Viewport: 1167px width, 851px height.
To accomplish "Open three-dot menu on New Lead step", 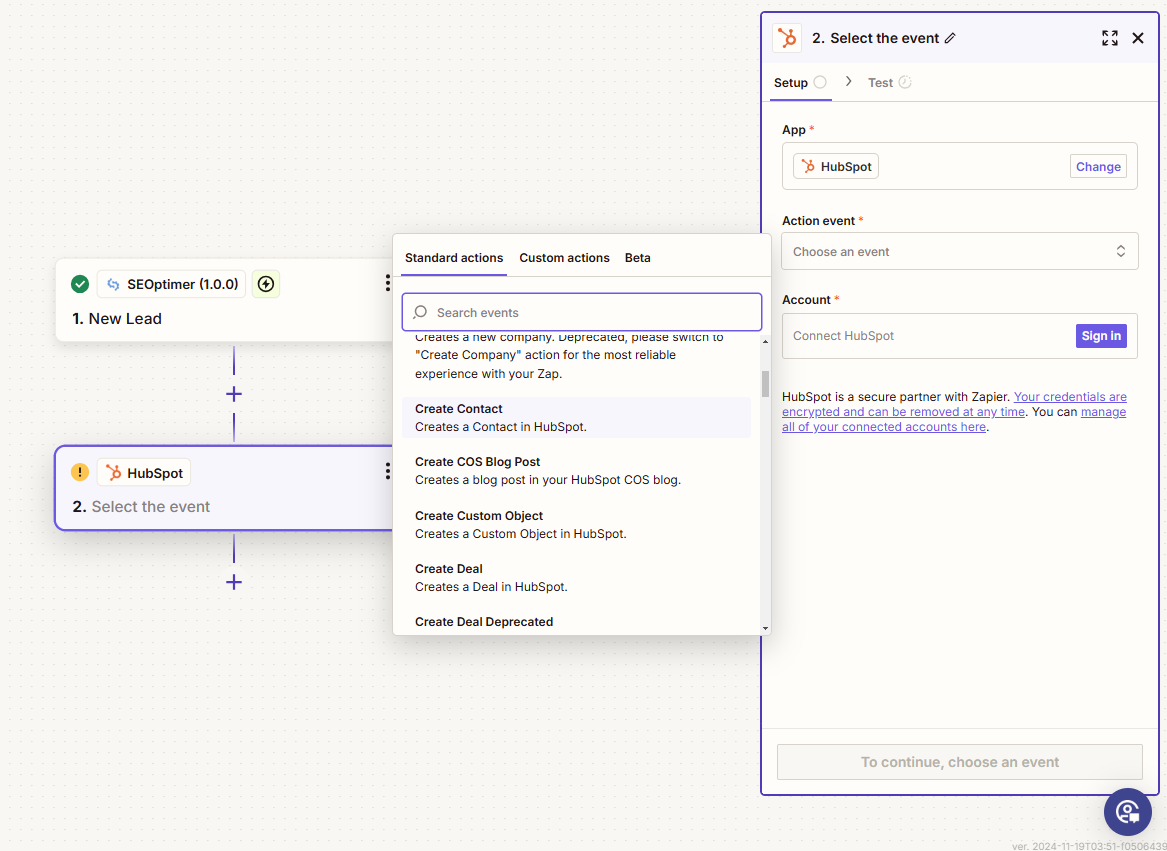I will click(x=387, y=284).
